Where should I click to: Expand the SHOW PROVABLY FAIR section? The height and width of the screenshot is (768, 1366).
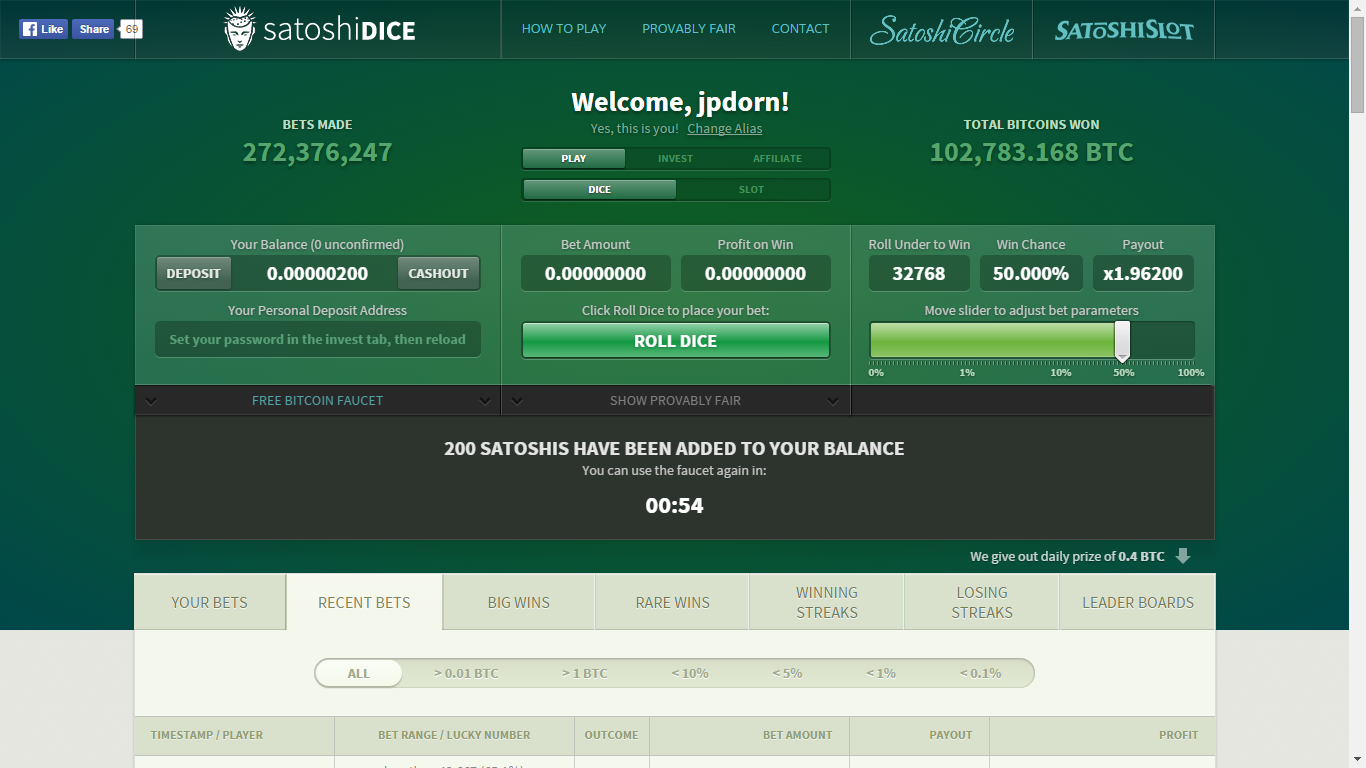(x=675, y=400)
